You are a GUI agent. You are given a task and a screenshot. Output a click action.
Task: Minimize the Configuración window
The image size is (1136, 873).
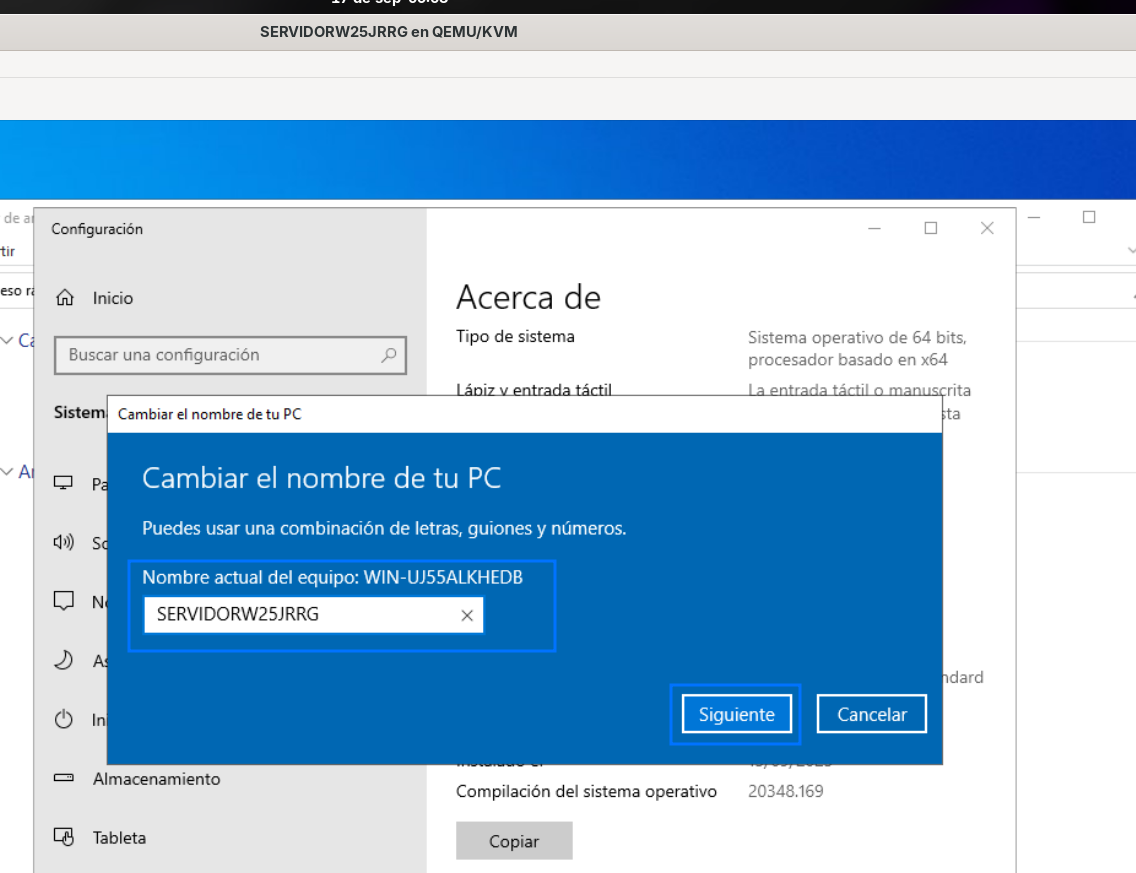(x=874, y=228)
